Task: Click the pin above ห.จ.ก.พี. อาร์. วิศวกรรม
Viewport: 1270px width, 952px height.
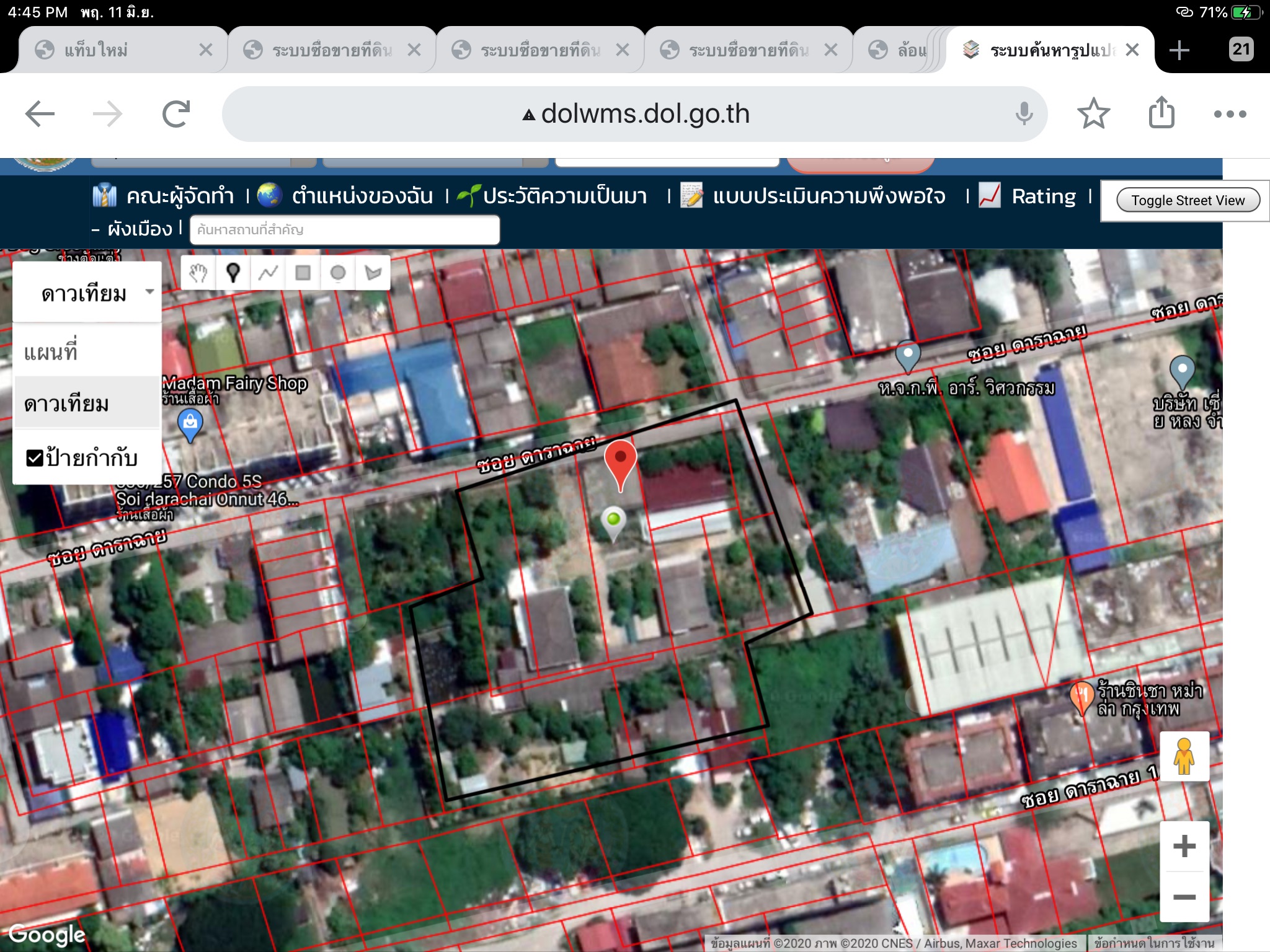Action: click(908, 356)
